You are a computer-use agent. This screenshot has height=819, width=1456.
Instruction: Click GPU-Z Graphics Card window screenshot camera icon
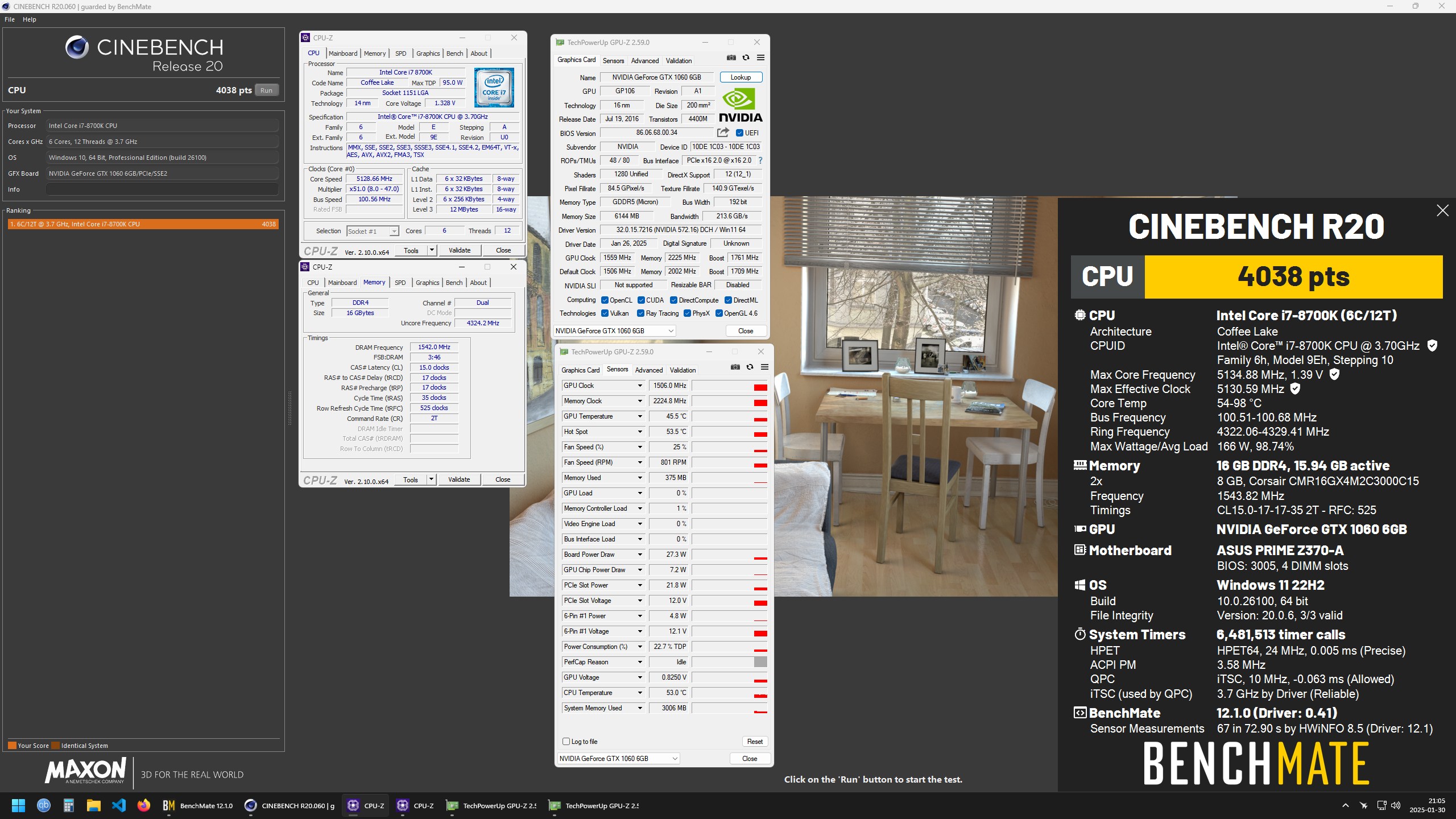tap(731, 57)
